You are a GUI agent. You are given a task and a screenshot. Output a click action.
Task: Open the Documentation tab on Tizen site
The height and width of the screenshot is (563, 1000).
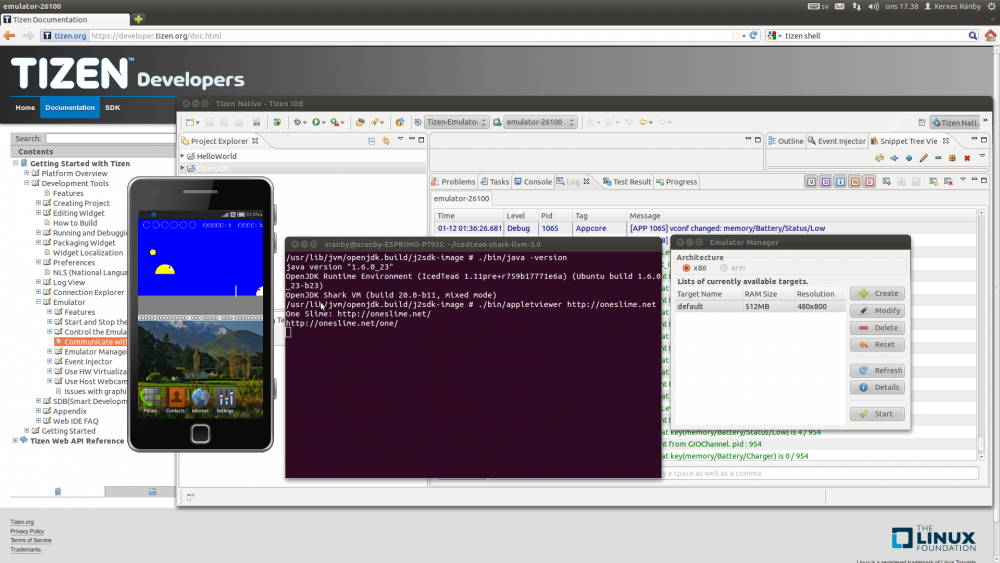tap(69, 107)
